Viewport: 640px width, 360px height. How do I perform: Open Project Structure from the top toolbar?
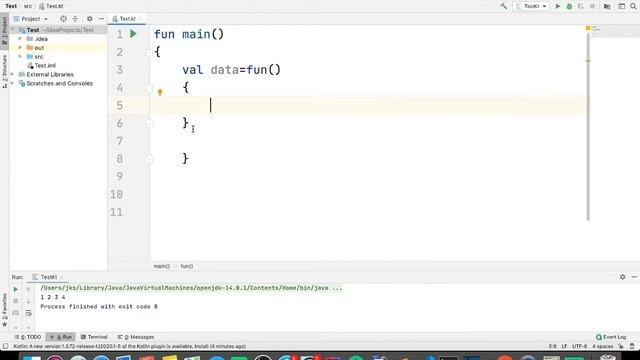607,6
